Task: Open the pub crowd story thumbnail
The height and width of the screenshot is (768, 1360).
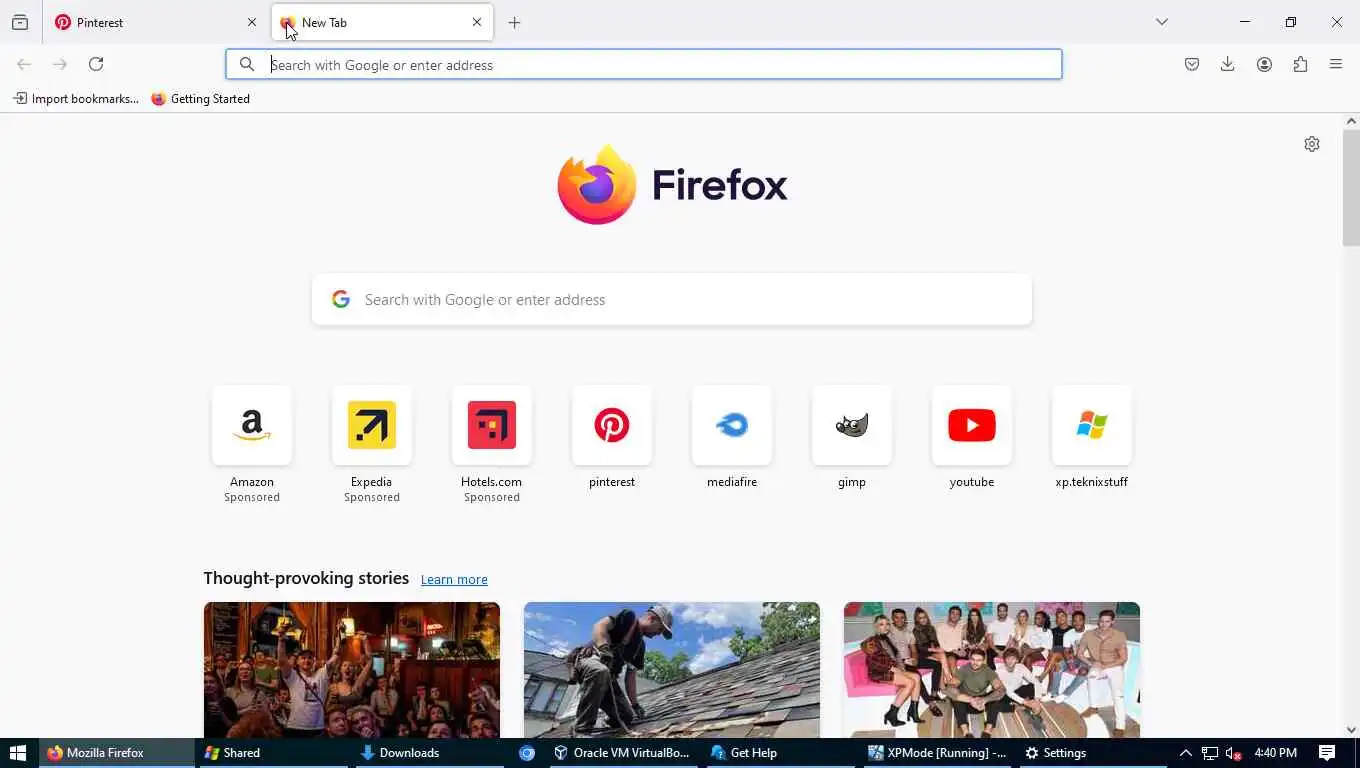Action: [352, 670]
